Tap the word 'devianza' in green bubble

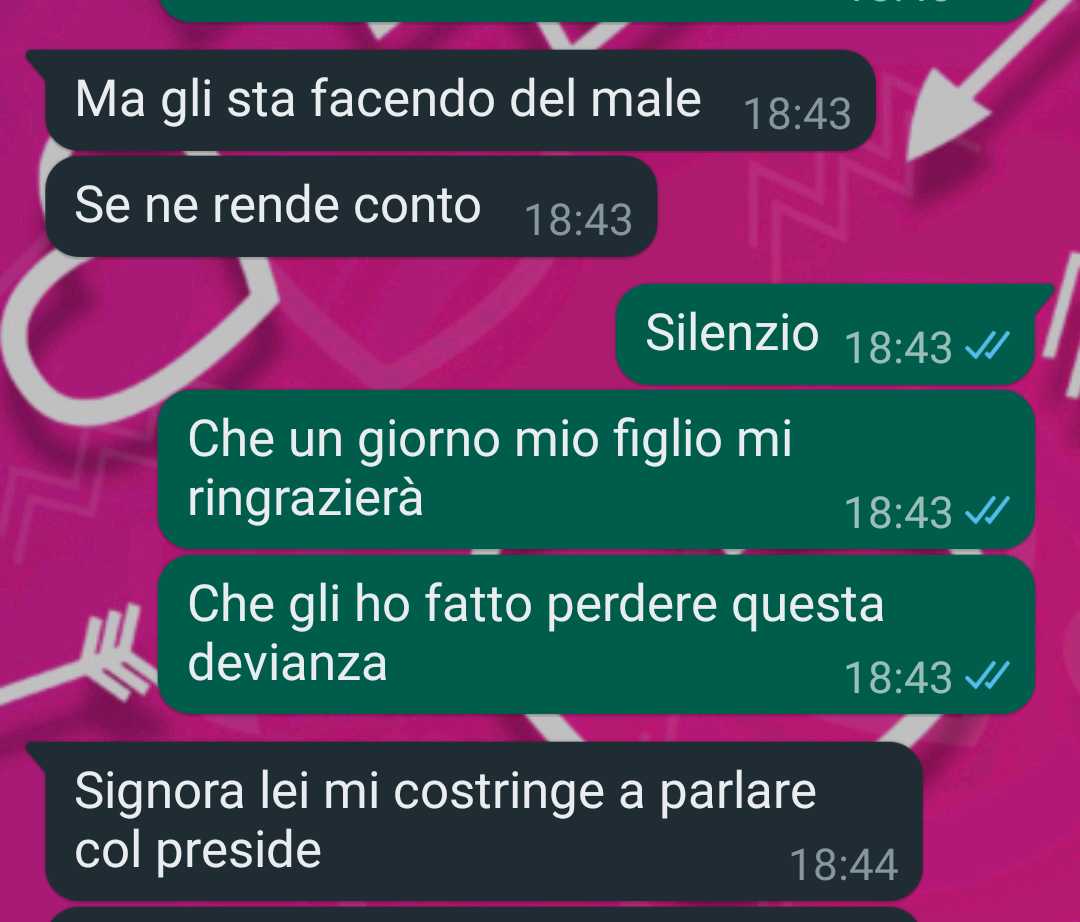287,663
